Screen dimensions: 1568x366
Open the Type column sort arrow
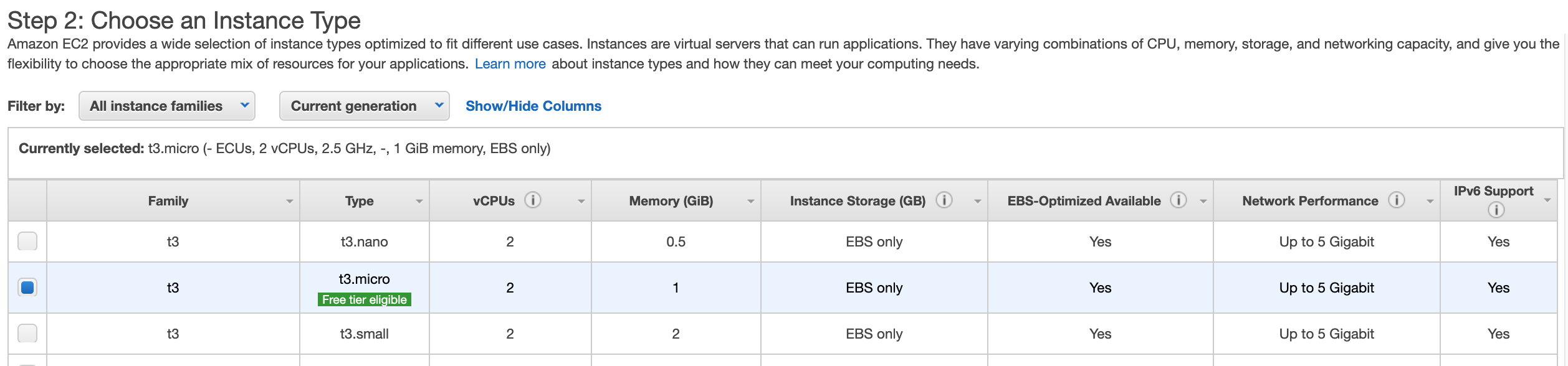(x=419, y=202)
